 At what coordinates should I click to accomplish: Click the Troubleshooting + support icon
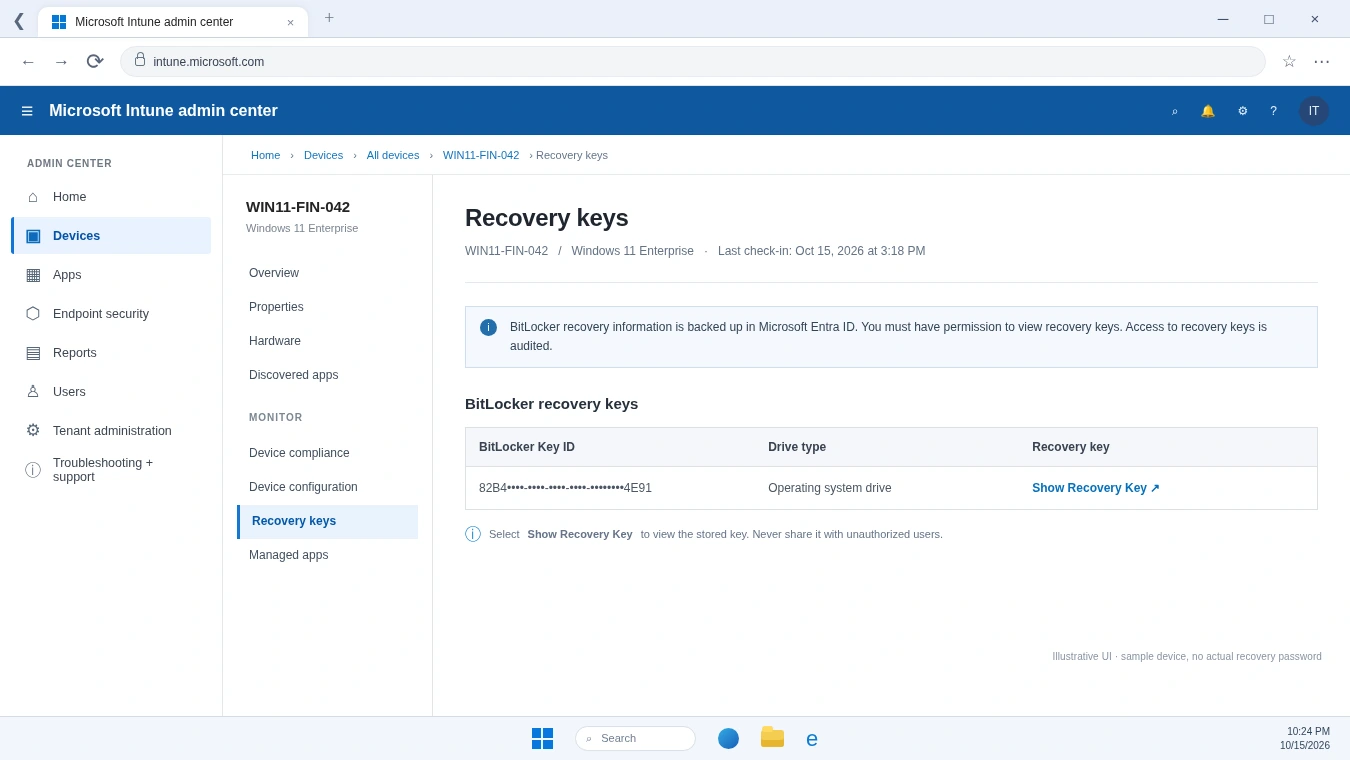pos(33,470)
